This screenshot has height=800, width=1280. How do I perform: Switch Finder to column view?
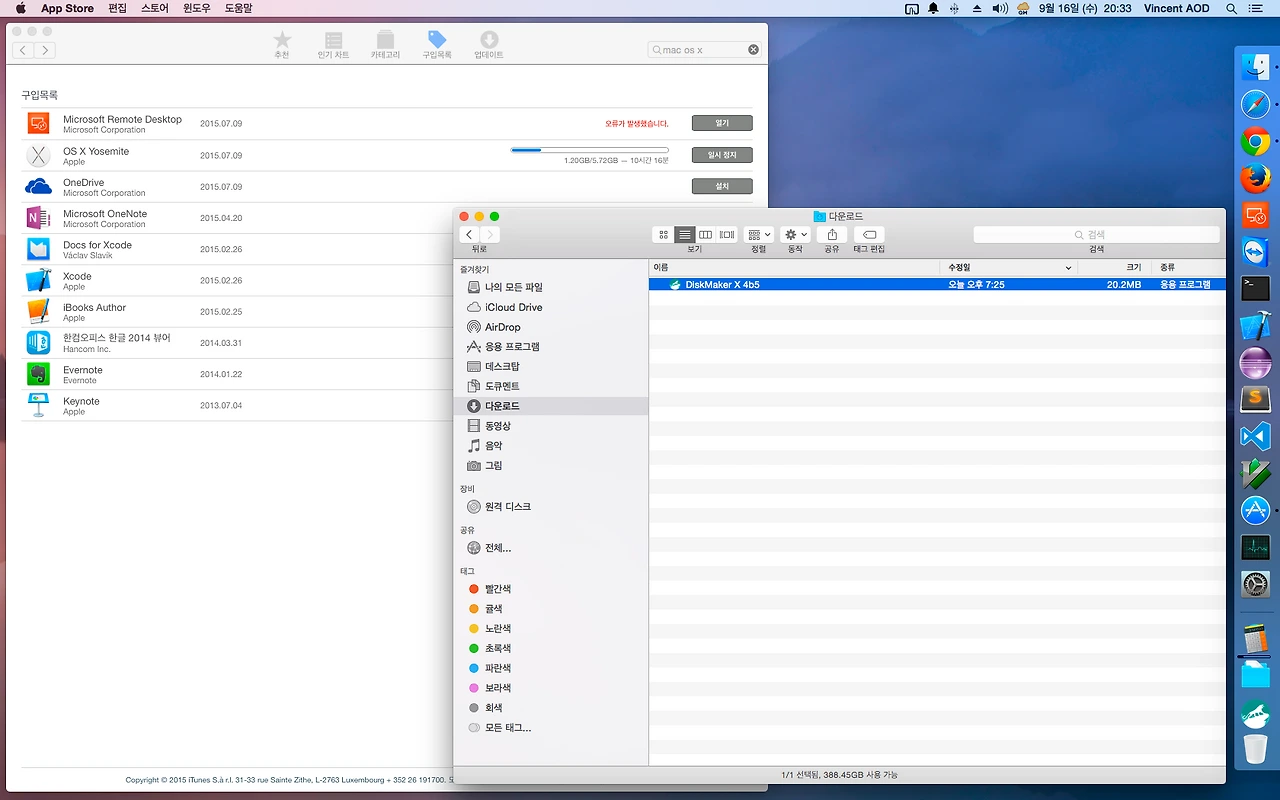tap(707, 234)
